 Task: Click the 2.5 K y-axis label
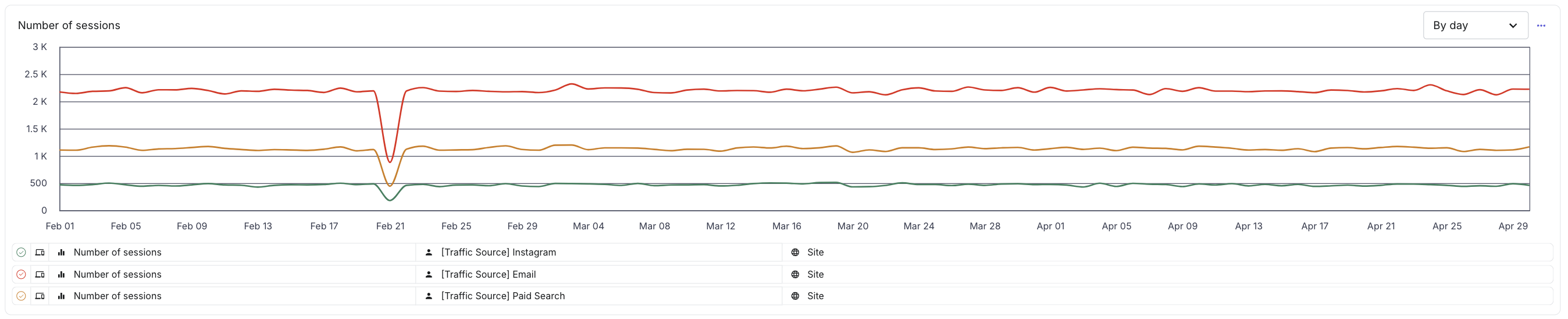tap(35, 75)
